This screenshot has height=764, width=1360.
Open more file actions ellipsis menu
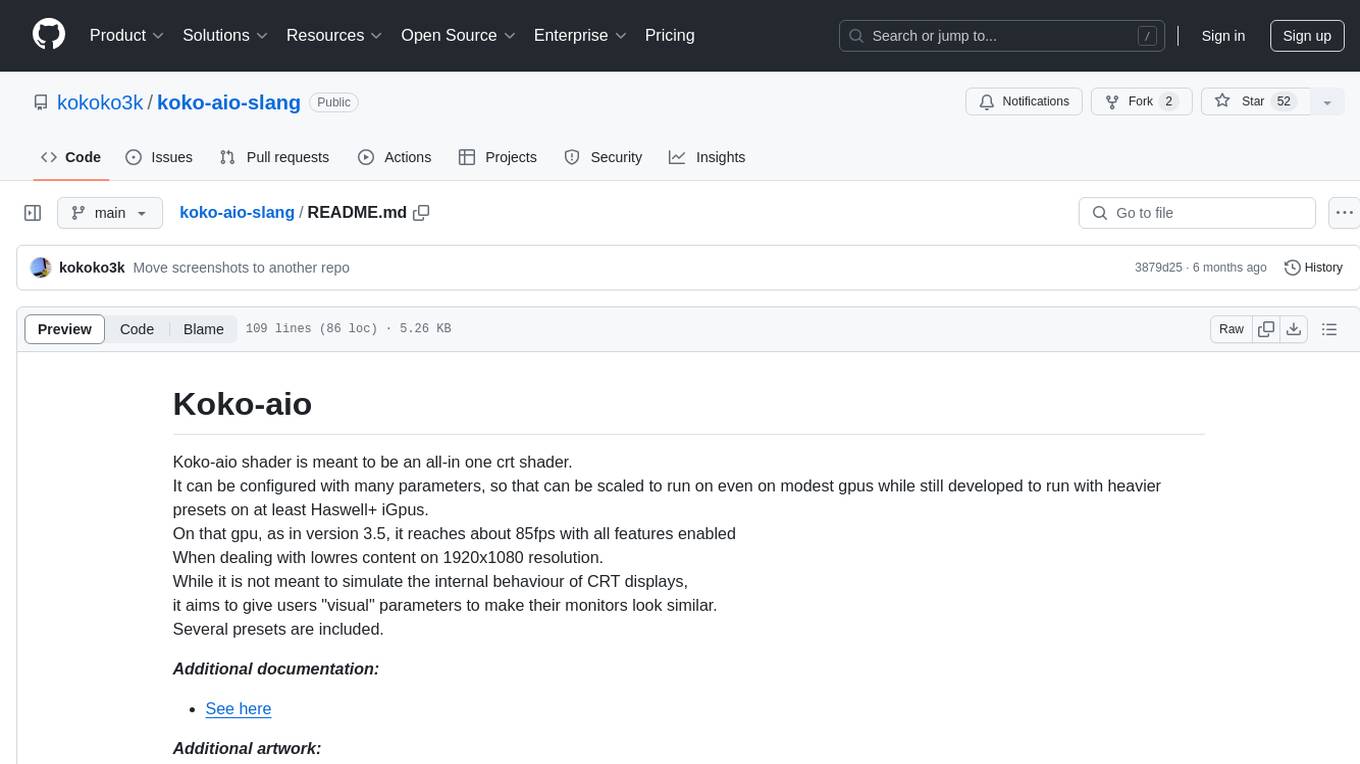pyautogui.click(x=1344, y=213)
